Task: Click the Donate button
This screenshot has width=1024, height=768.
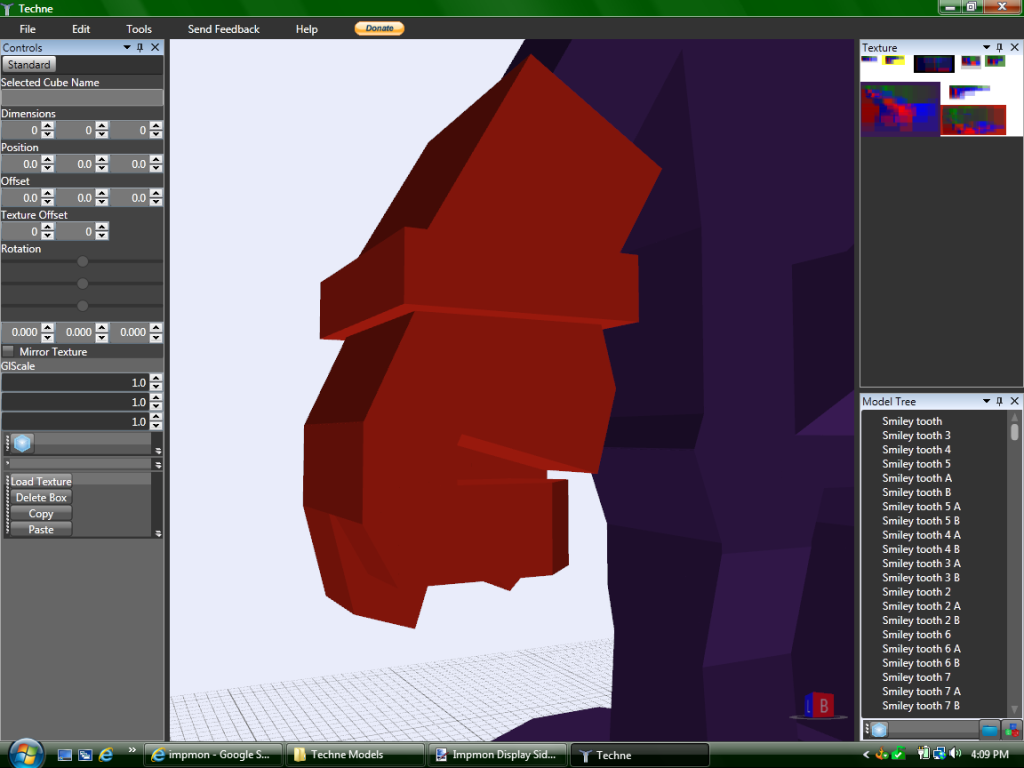Action: tap(379, 28)
